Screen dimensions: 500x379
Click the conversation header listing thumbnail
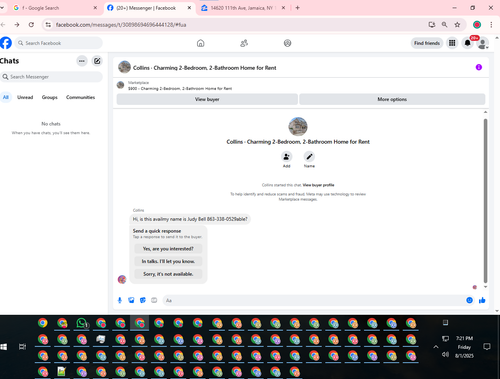pyautogui.click(x=124, y=67)
